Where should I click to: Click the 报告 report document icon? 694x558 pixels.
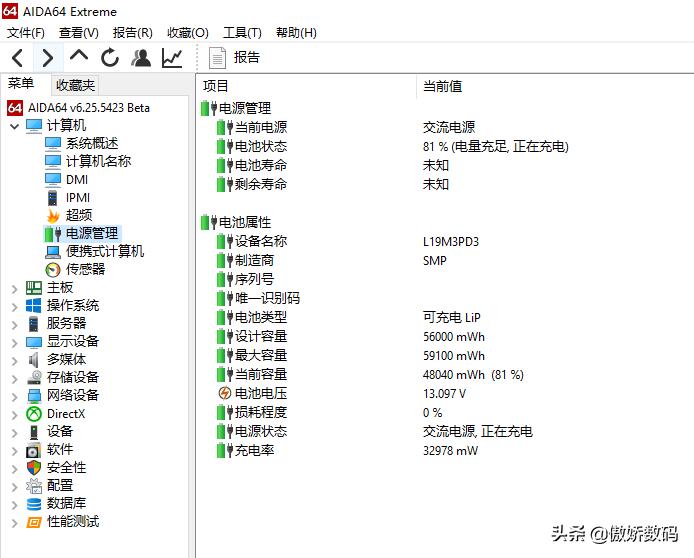tap(217, 58)
